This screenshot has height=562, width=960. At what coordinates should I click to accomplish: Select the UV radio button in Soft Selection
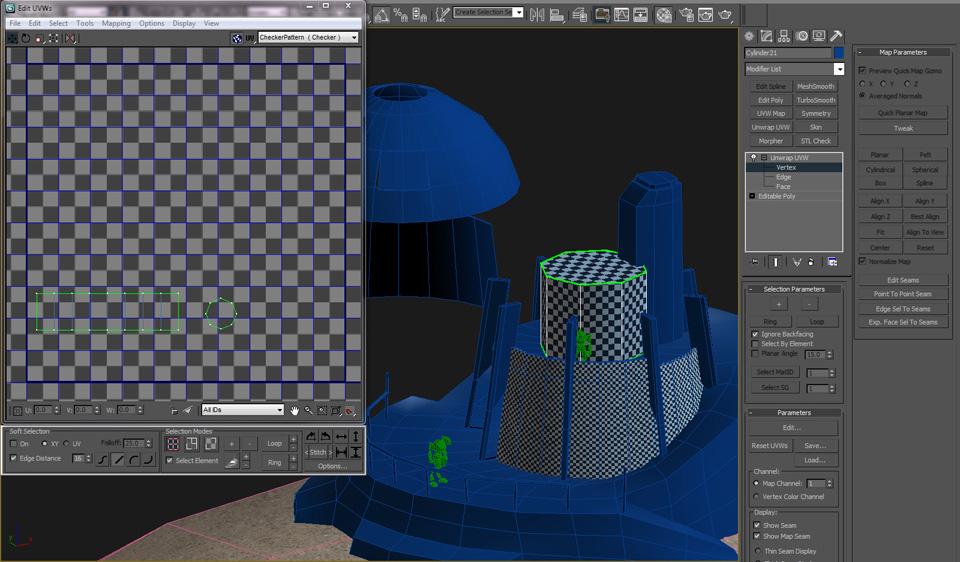(66, 443)
